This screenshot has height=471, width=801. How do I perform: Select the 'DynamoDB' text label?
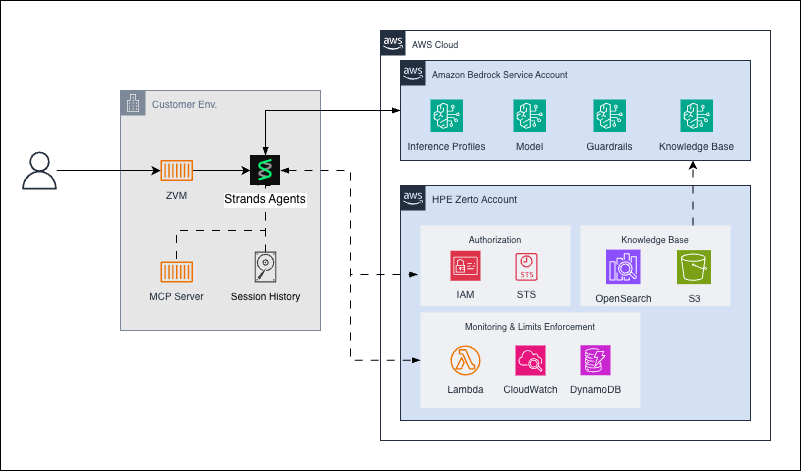click(596, 389)
